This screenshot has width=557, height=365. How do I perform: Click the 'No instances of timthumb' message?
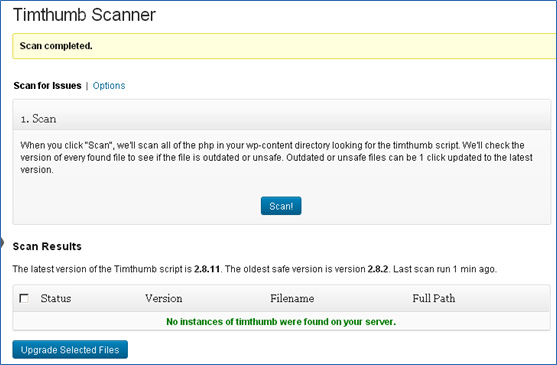click(x=281, y=322)
